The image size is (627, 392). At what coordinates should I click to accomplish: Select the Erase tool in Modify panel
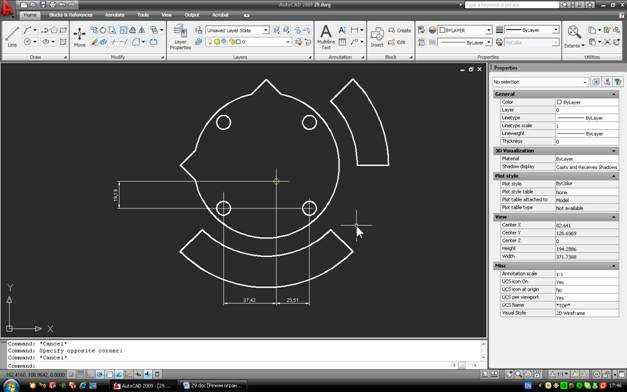(94, 42)
